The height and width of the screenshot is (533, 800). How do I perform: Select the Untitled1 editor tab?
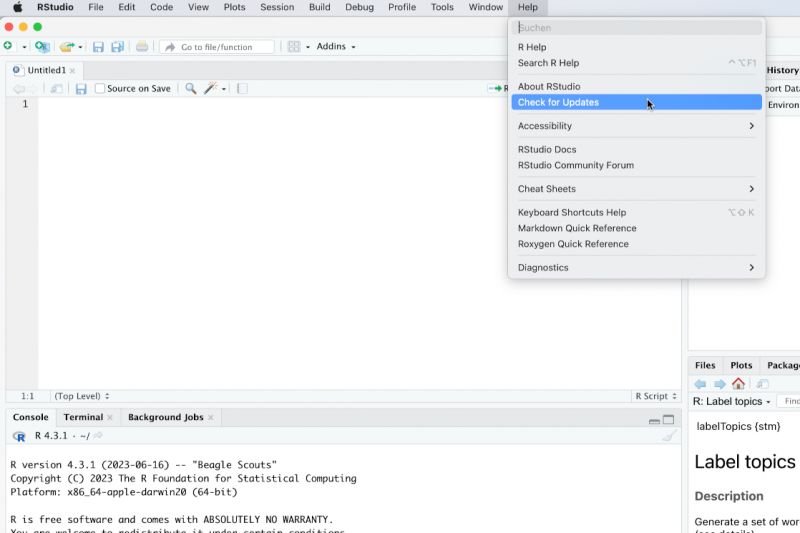pos(46,70)
